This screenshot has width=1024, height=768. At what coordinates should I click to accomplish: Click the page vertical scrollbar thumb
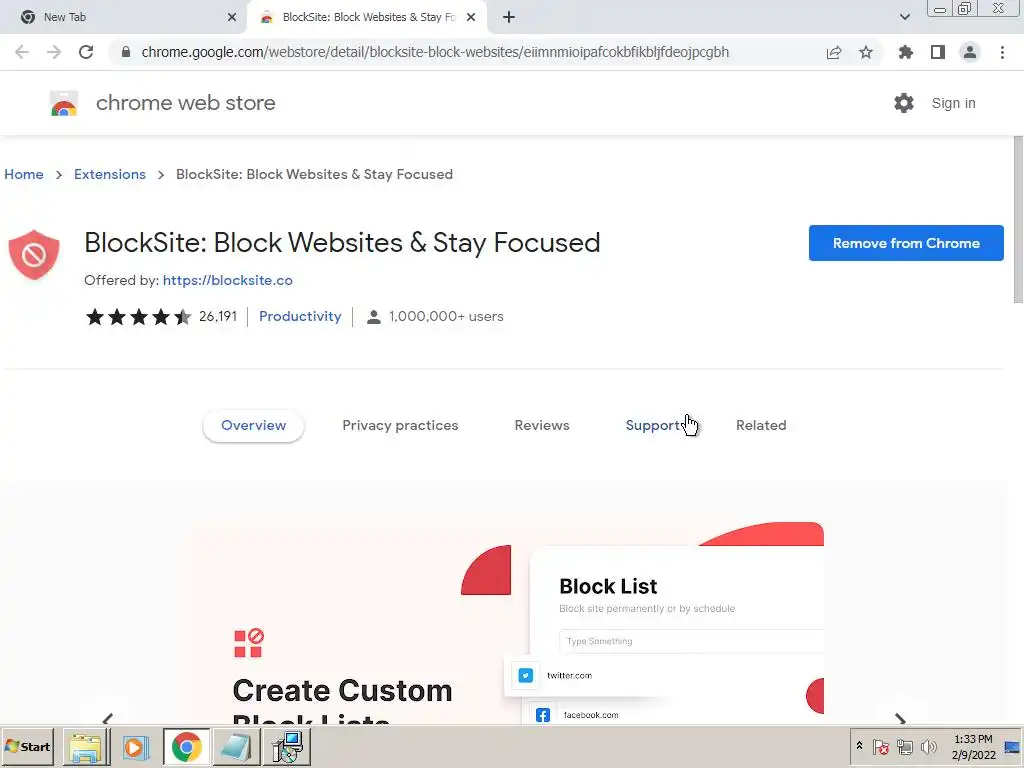[1017, 219]
